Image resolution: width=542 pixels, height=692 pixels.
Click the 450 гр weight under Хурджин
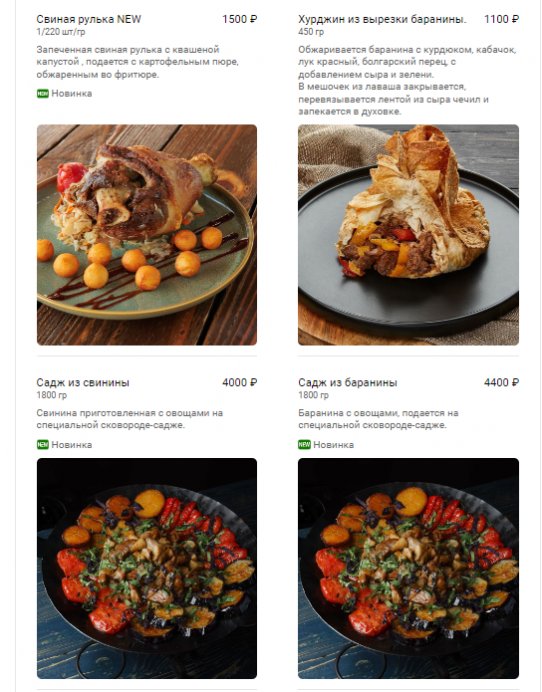(311, 32)
